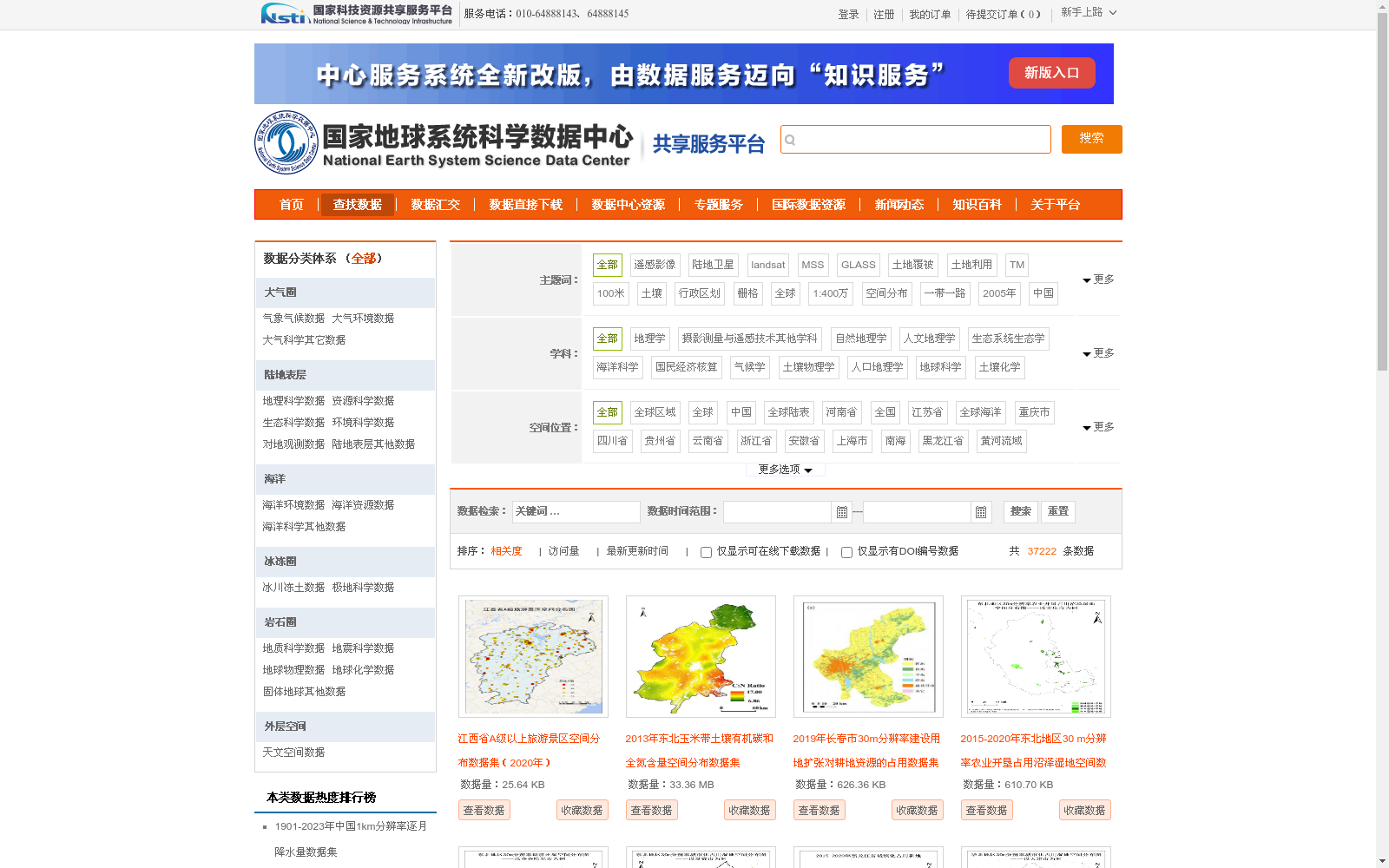
Task: Click the NSTI platform logo
Action: [x=356, y=14]
